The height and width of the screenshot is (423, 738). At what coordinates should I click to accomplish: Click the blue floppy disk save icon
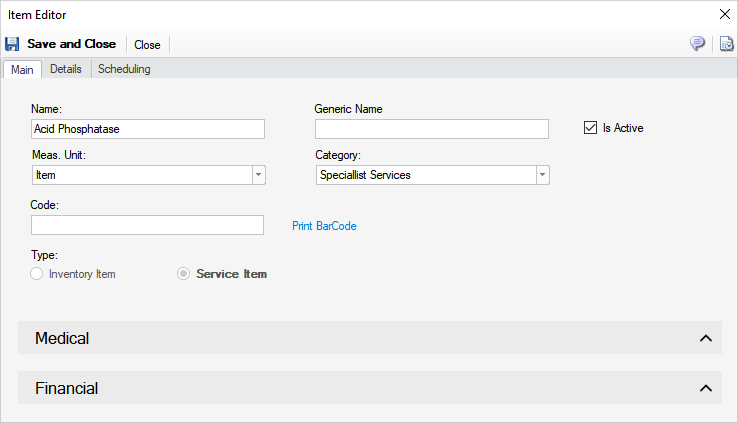pyautogui.click(x=12, y=44)
